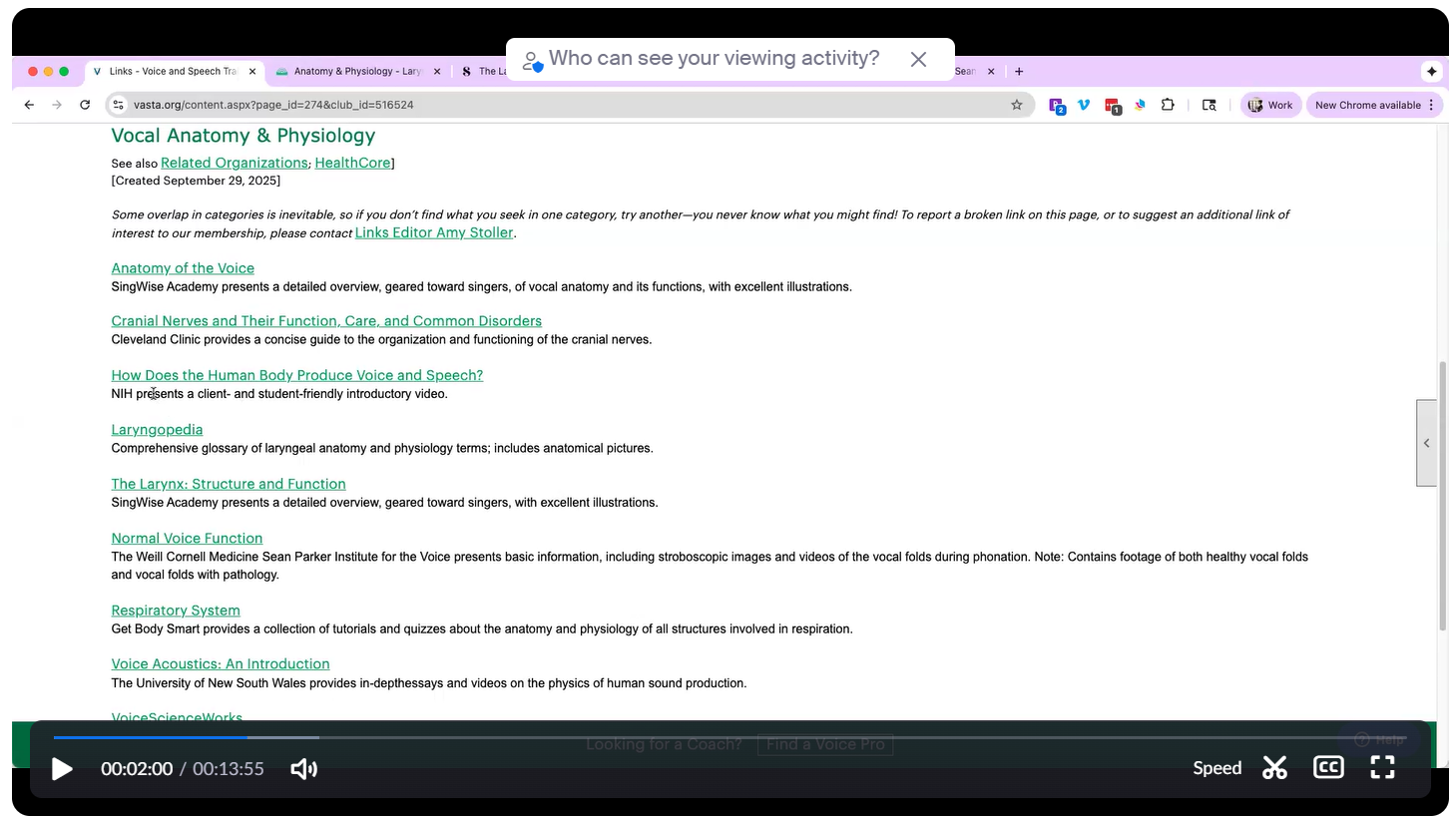Play the video
Screen dimensions: 1456x818
point(62,769)
